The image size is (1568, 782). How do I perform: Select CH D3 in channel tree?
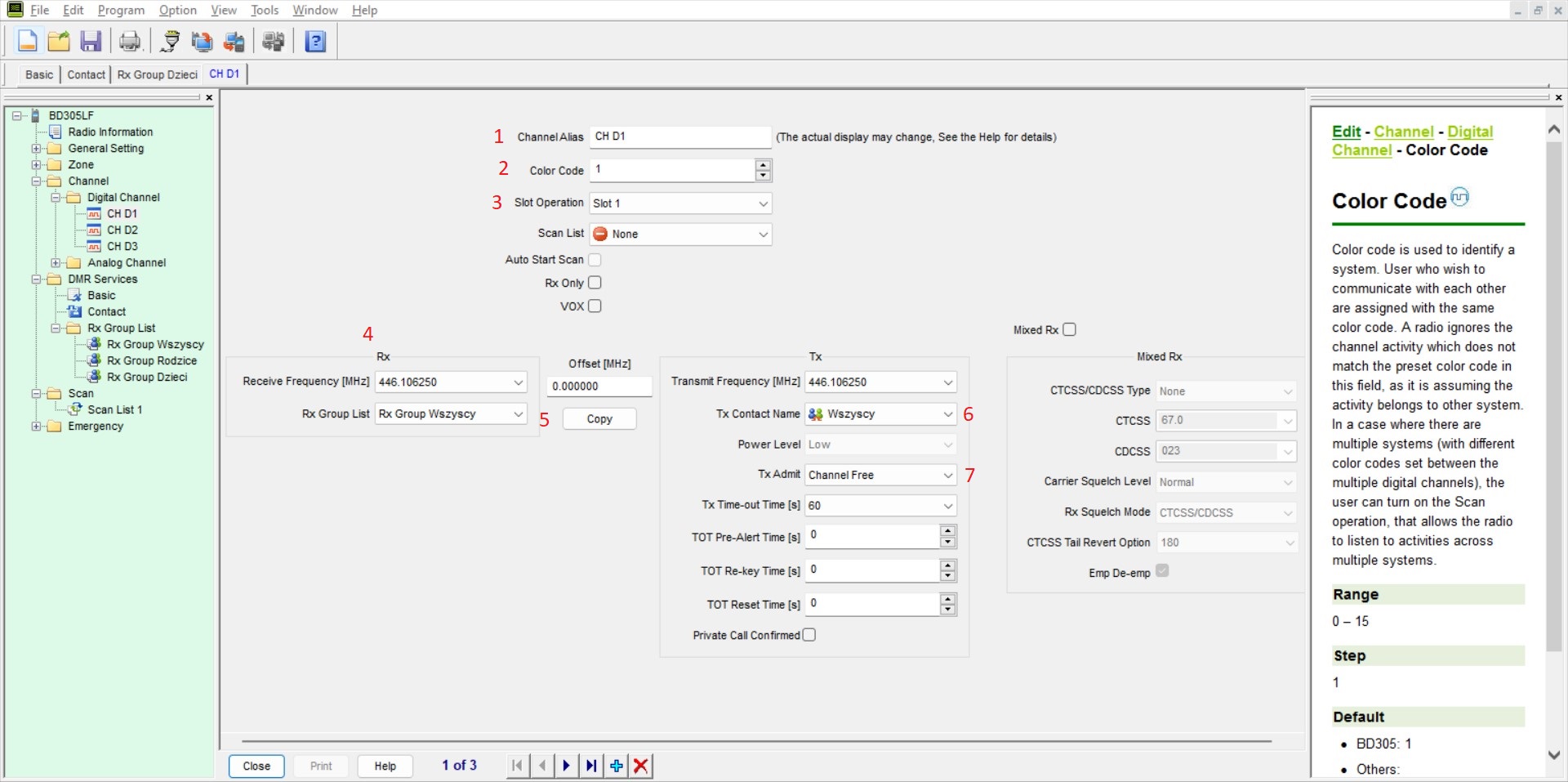(122, 246)
